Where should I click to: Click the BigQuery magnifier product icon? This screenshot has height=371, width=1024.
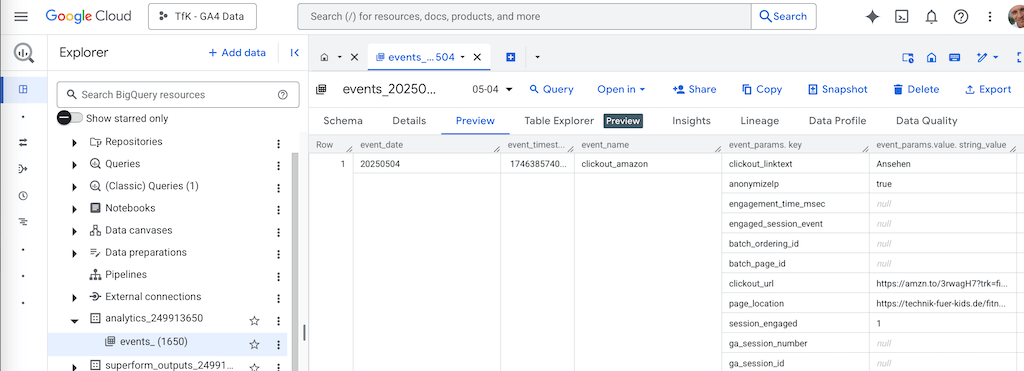point(24,53)
